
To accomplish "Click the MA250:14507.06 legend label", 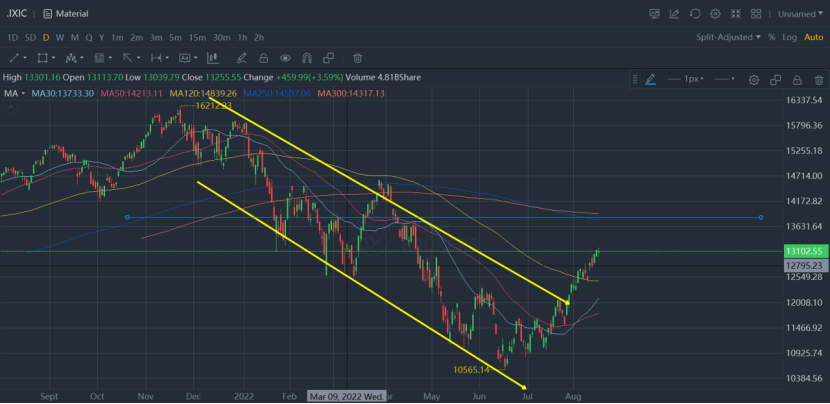I will pos(277,93).
